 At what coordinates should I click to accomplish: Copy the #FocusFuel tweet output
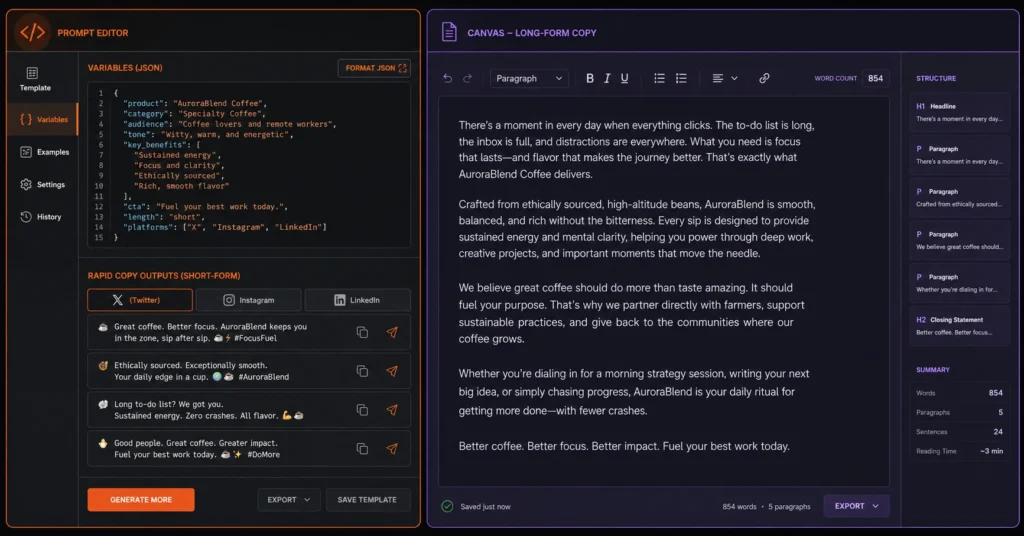coord(362,332)
